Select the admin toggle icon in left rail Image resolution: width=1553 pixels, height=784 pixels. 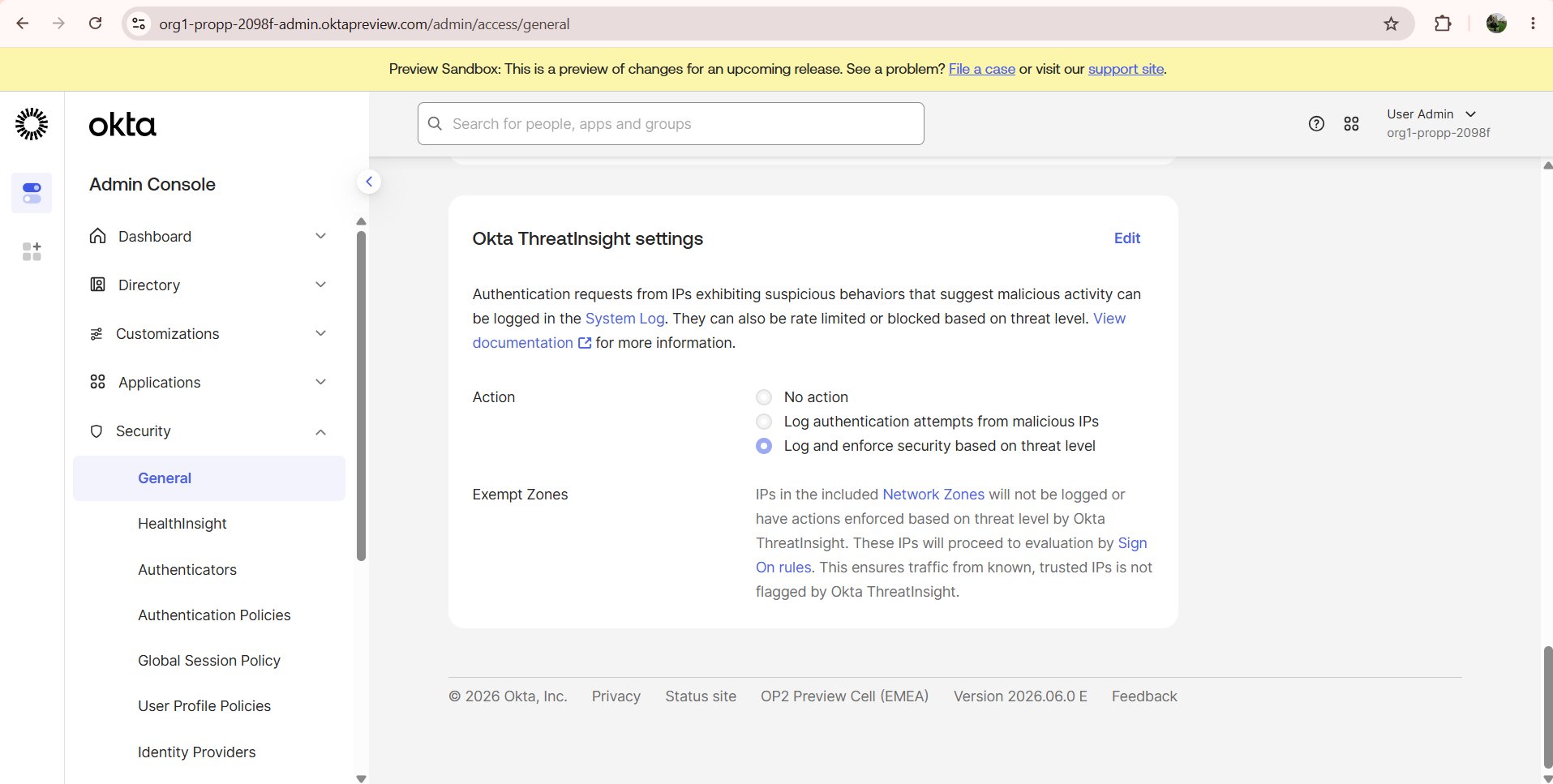click(32, 193)
